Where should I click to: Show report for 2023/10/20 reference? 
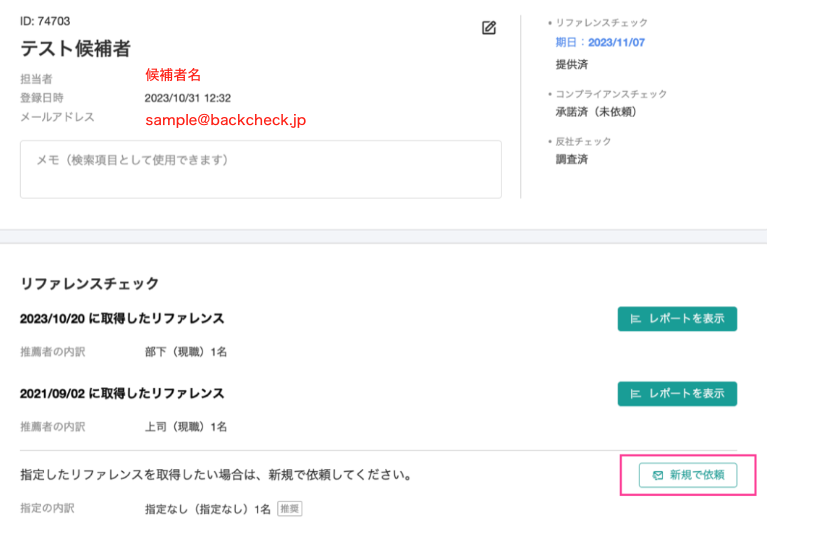(x=677, y=319)
